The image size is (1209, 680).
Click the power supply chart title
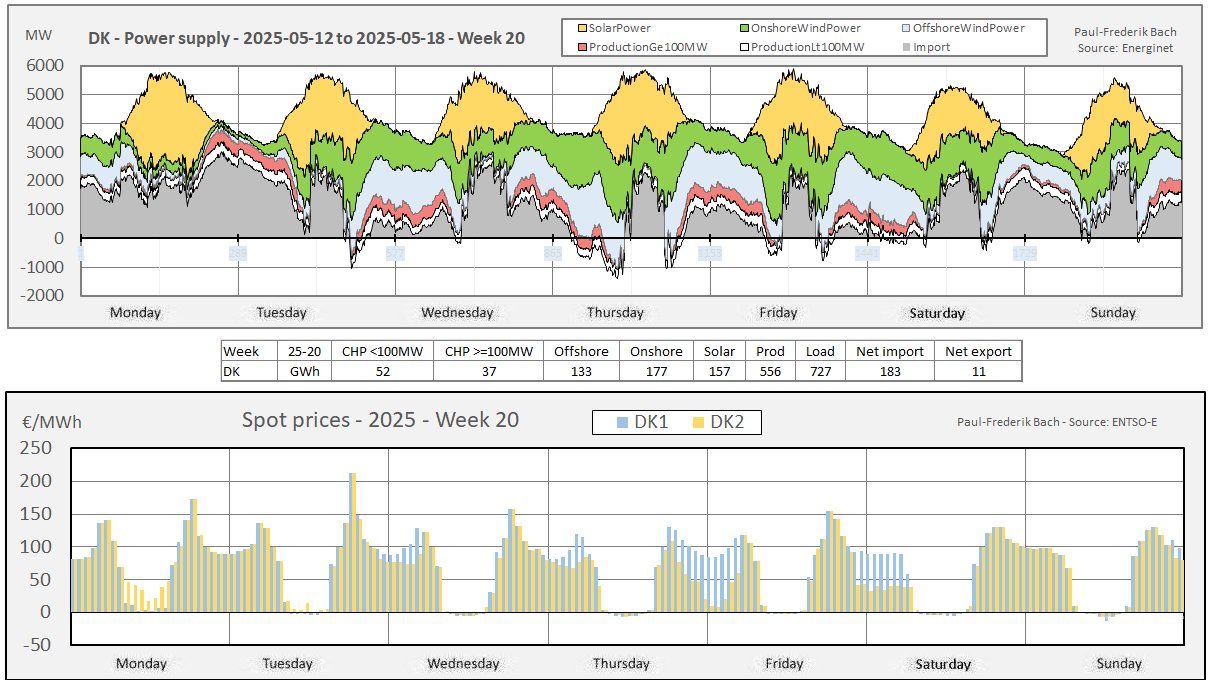click(305, 39)
